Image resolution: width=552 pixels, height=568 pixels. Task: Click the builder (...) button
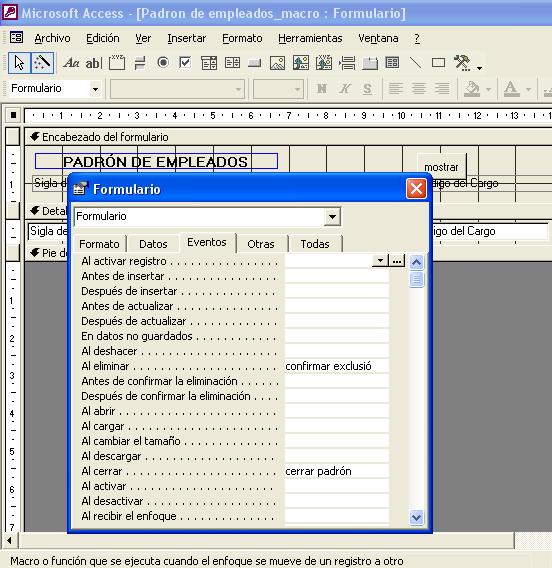pyautogui.click(x=397, y=260)
